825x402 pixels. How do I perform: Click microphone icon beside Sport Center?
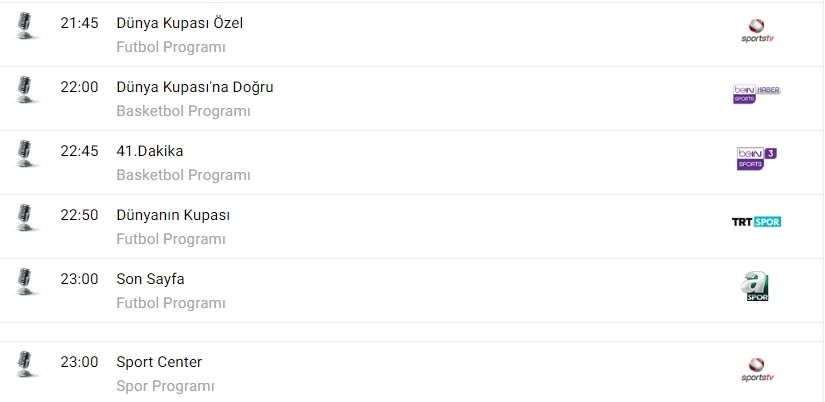pos(27,365)
